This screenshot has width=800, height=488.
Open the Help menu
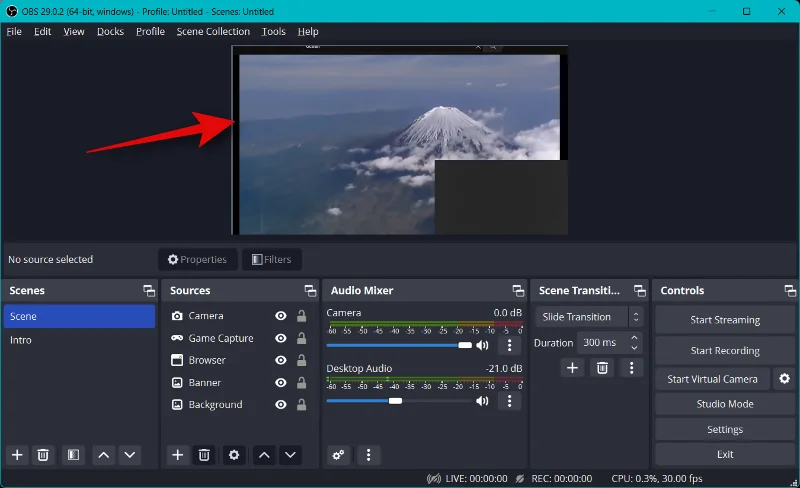[308, 32]
